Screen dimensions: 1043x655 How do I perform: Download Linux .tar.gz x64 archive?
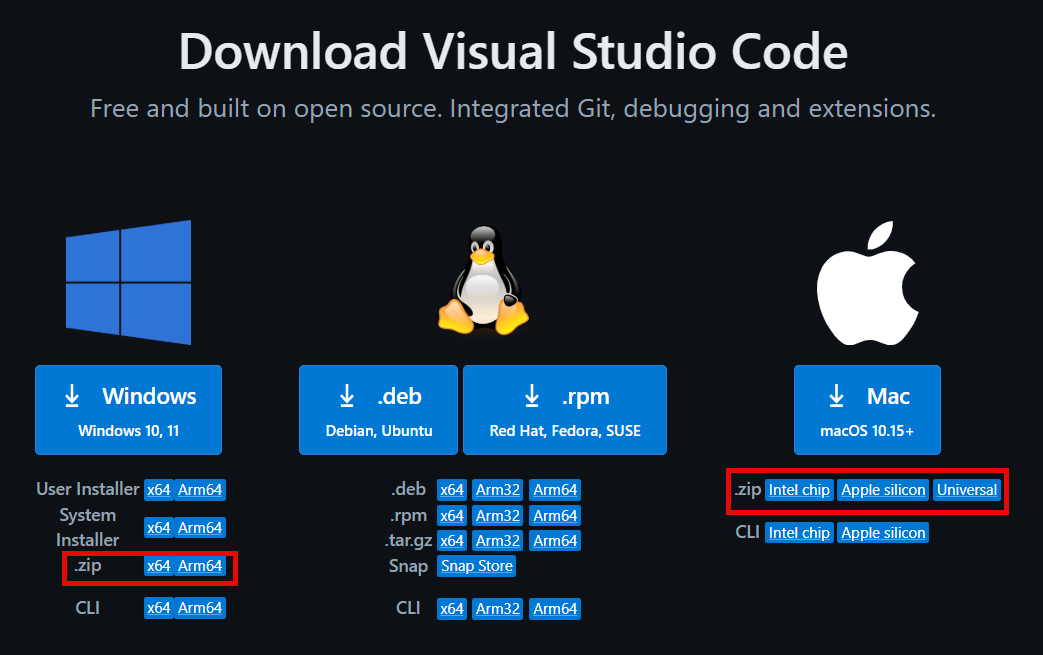click(452, 541)
